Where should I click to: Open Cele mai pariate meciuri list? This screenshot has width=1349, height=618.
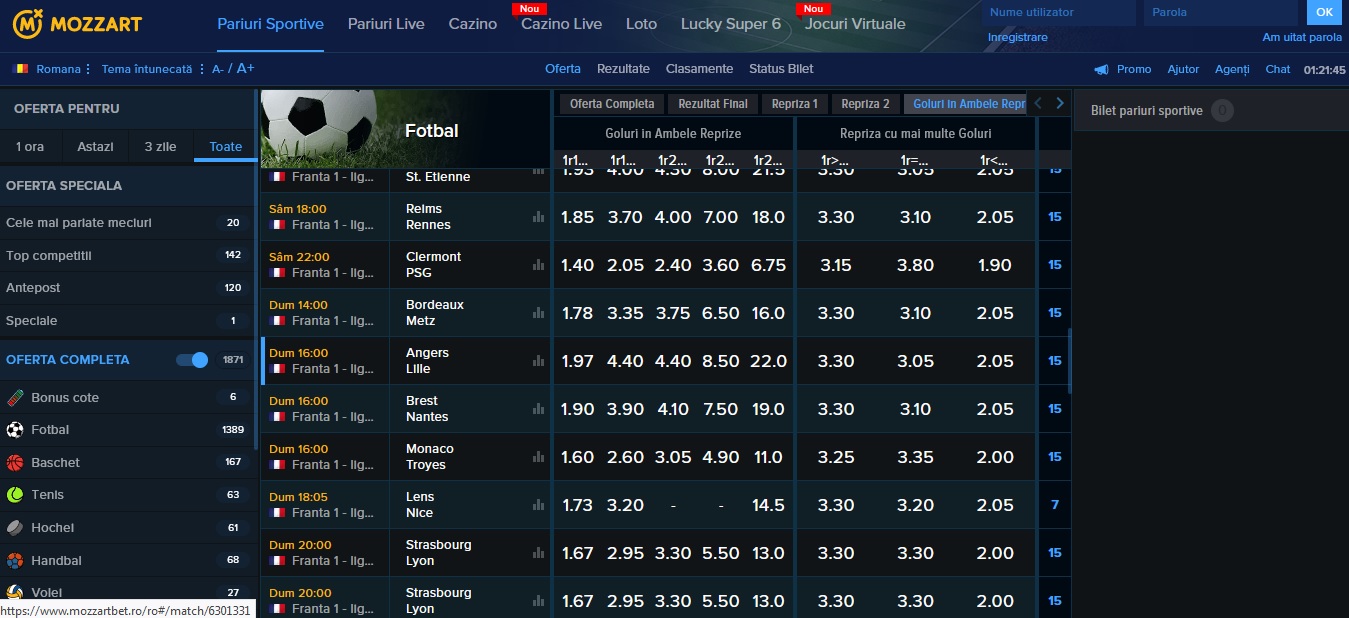(x=125, y=223)
